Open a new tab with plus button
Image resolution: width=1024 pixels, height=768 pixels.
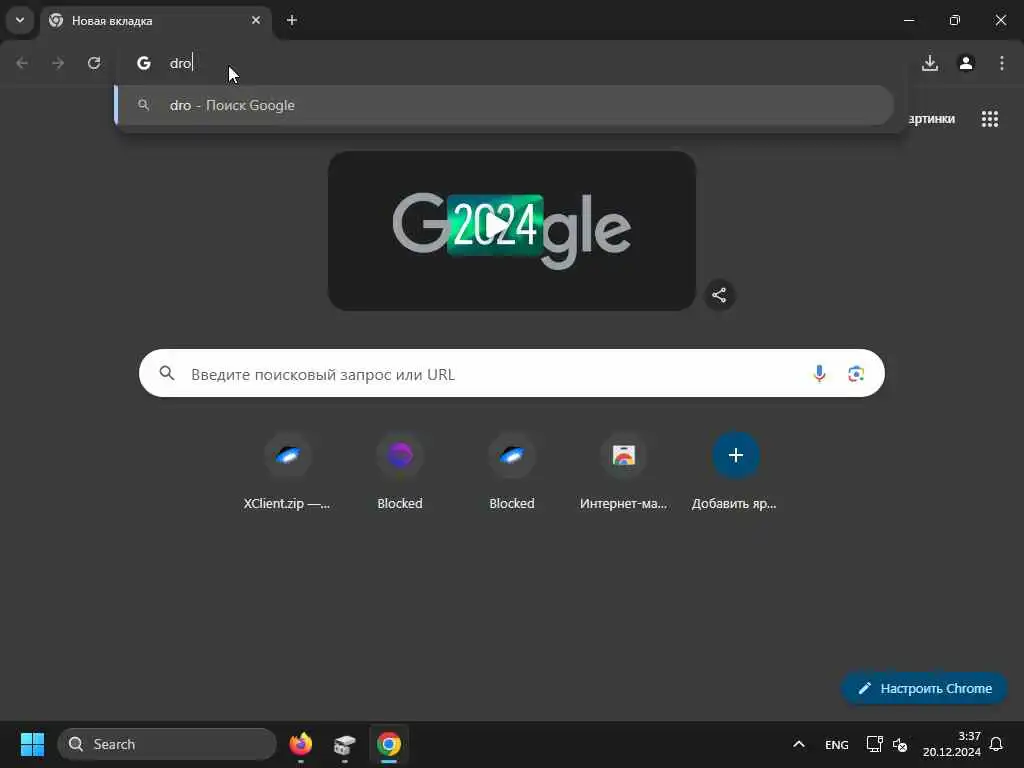pyautogui.click(x=292, y=20)
